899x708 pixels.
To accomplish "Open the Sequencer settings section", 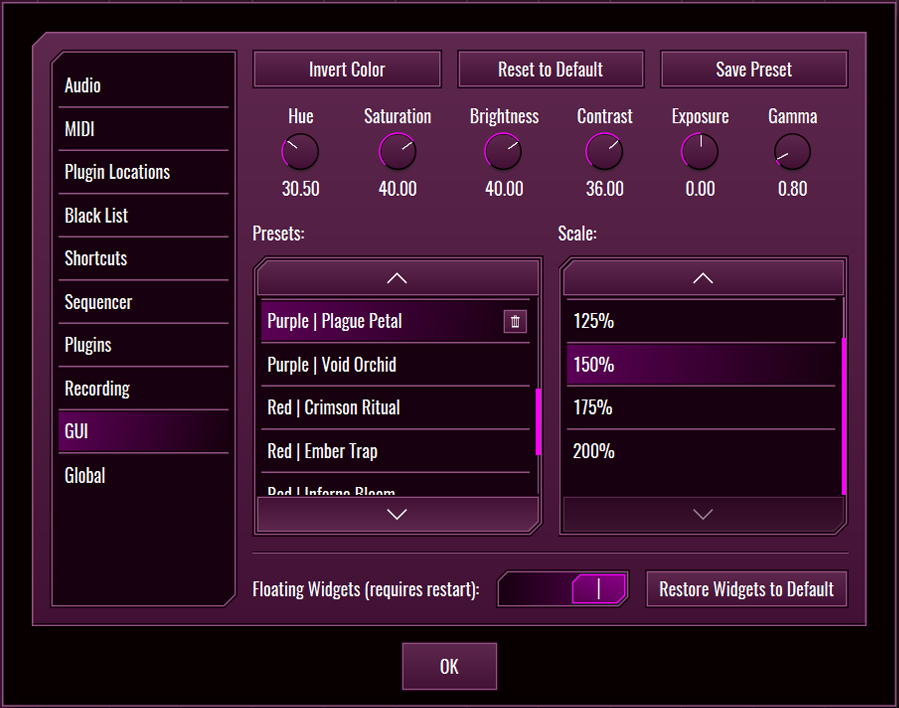I will point(143,302).
